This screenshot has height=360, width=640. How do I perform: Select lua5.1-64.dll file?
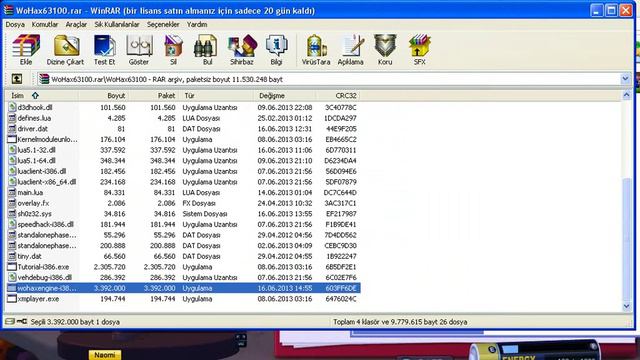(36, 160)
